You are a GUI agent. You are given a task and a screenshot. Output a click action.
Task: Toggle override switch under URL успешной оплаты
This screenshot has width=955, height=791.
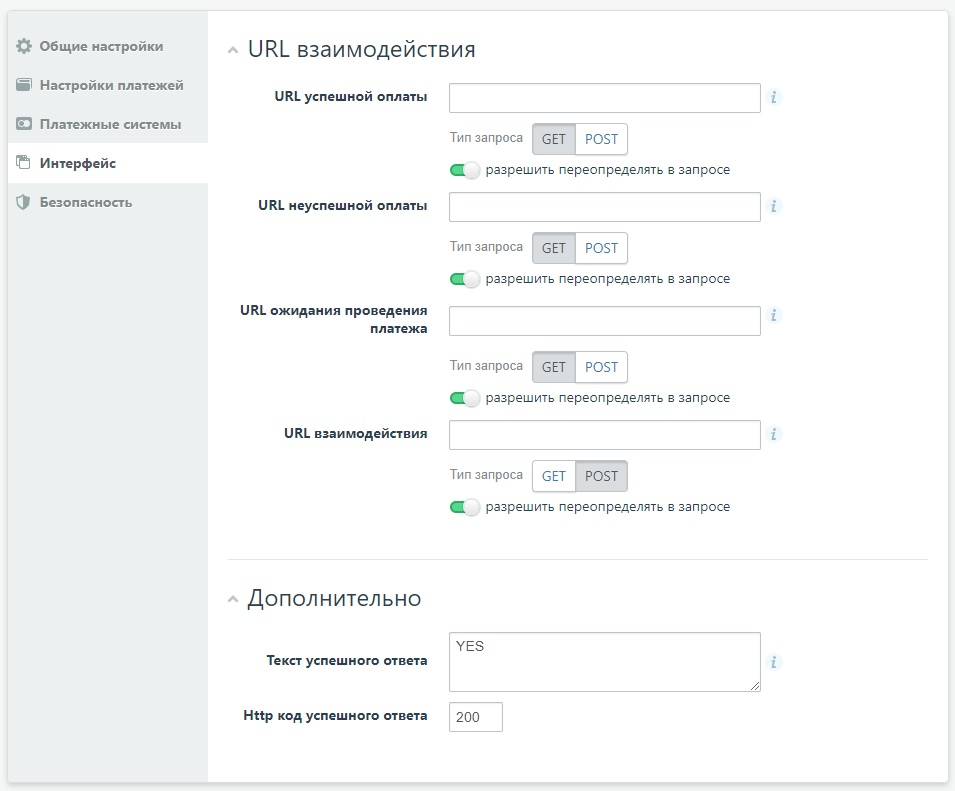coord(465,170)
